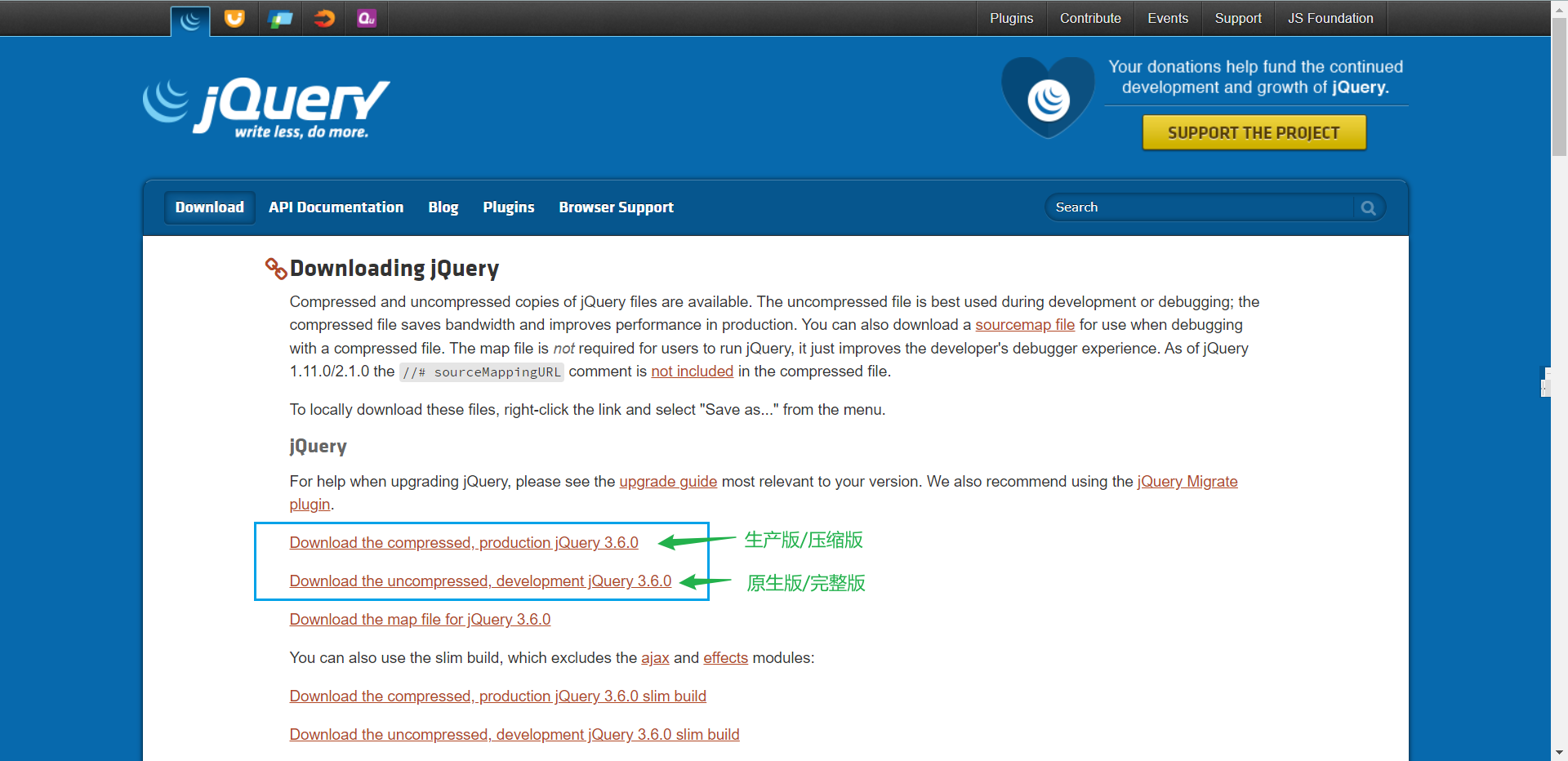
Task: Open the Sizzle project icon
Action: pyautogui.click(x=324, y=18)
